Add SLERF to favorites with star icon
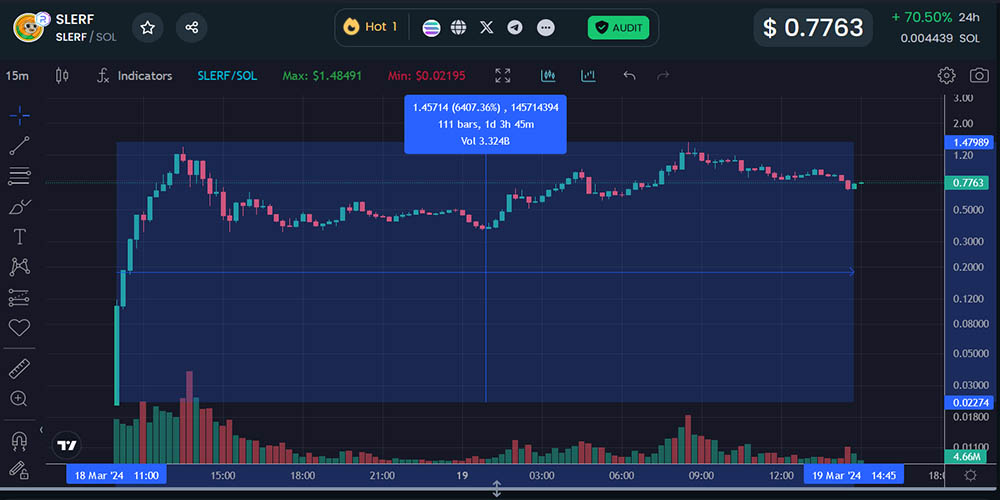This screenshot has height=500, width=1000. click(147, 27)
